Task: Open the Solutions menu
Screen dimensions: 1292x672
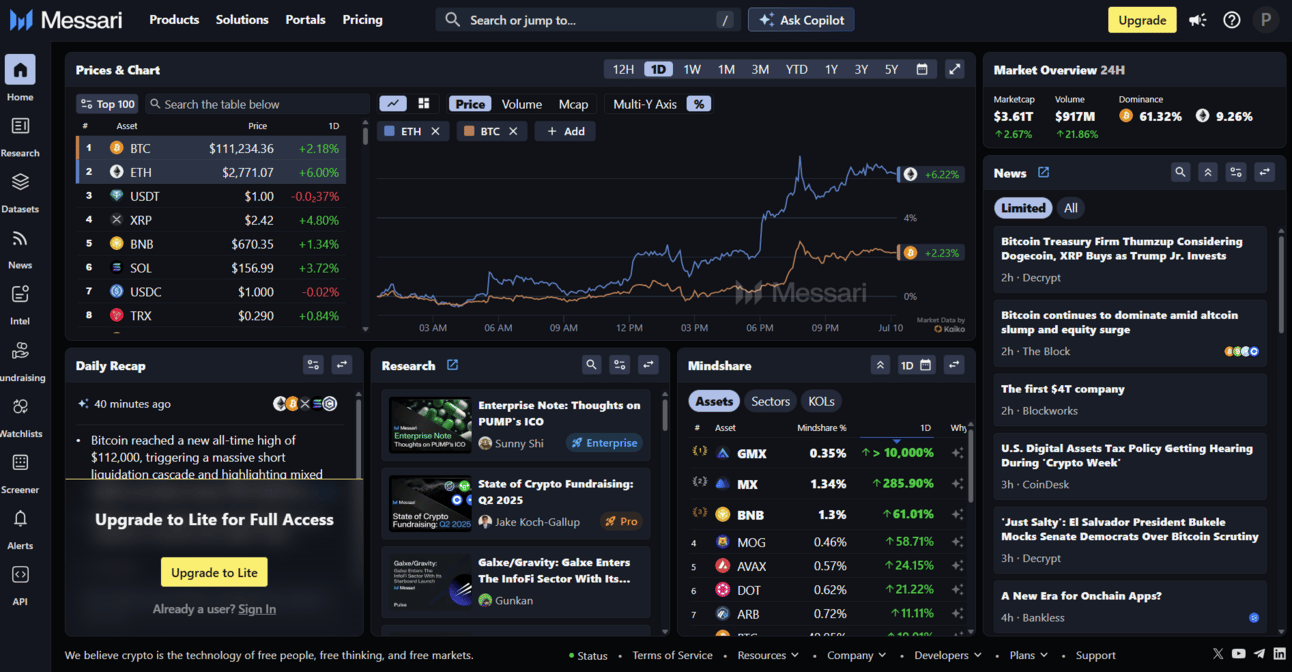Action: 242,20
